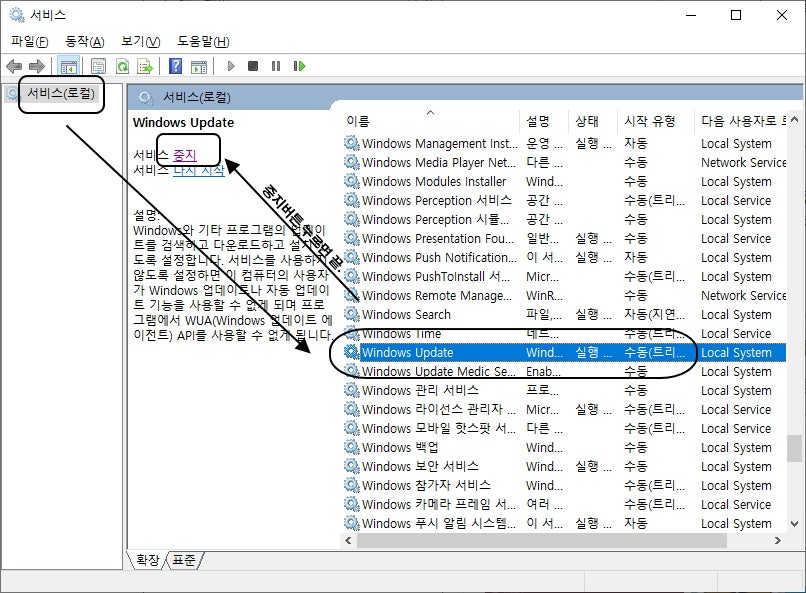The height and width of the screenshot is (593, 806).
Task: Click the gear icon of Windows Update row
Action: click(352, 352)
